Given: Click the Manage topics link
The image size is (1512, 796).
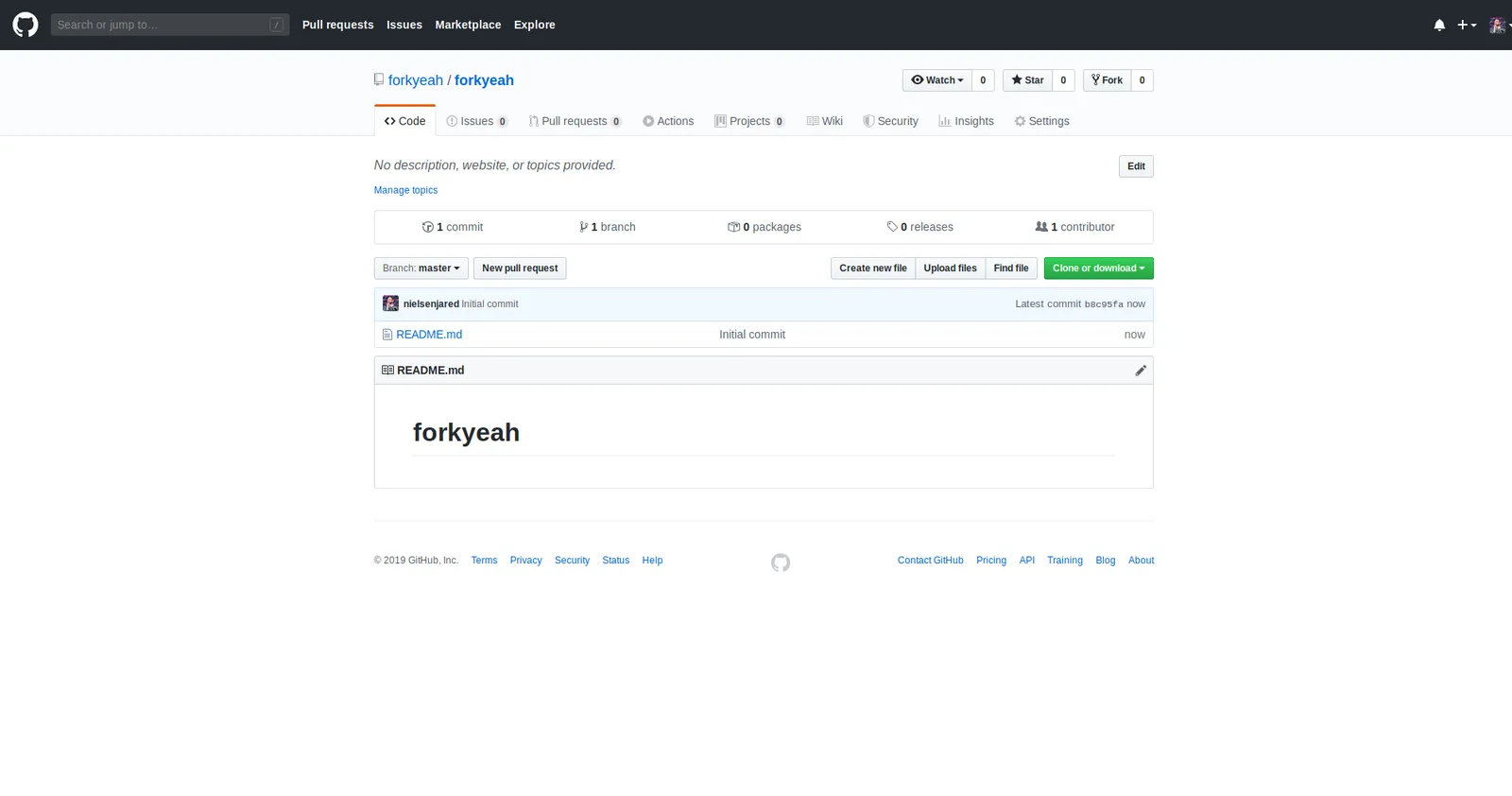Looking at the screenshot, I should click(x=405, y=190).
